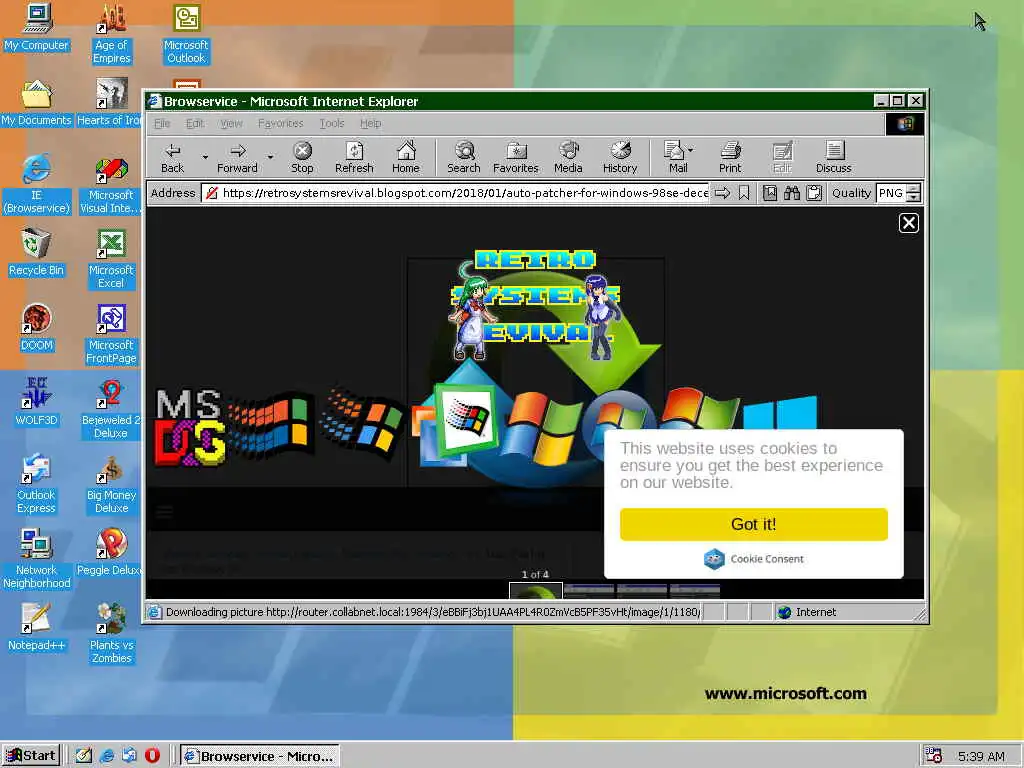1024x768 pixels.
Task: Refresh the current page
Action: 354,157
